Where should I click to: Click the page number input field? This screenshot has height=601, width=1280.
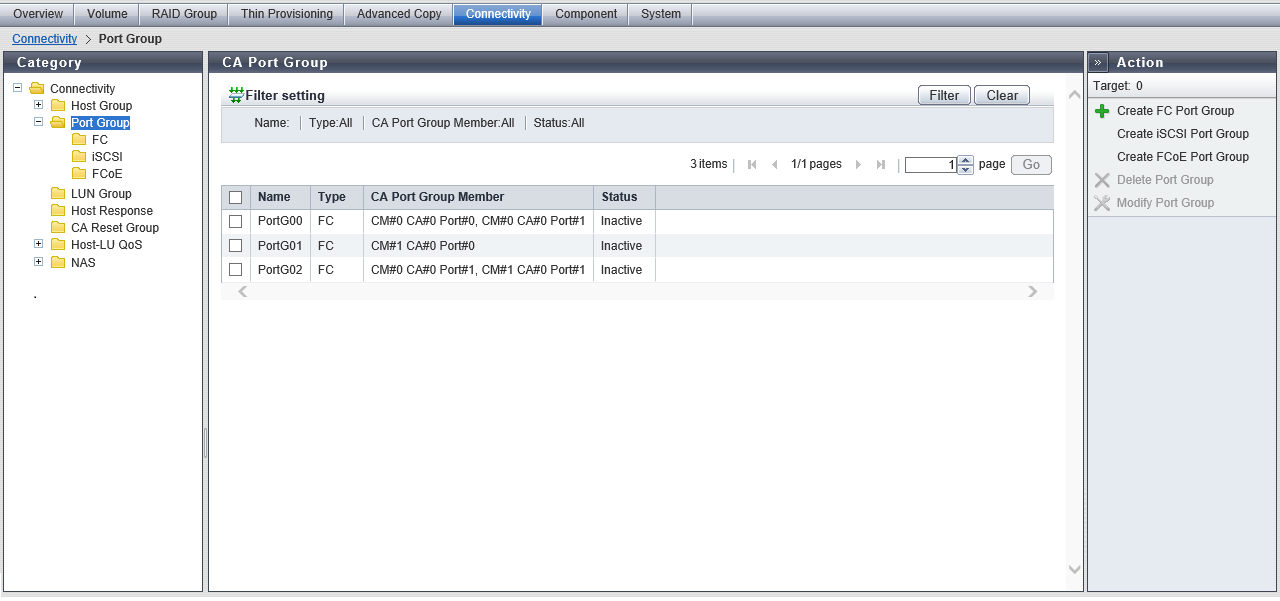[930, 165]
